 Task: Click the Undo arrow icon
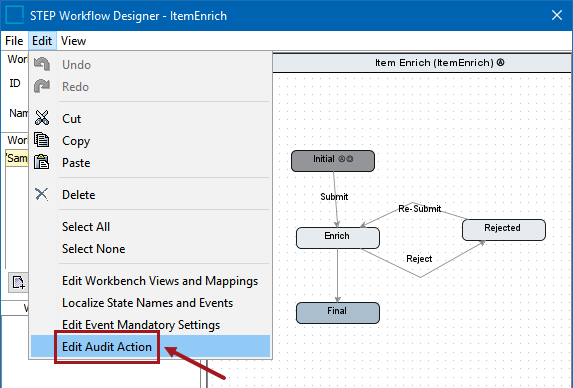(42, 64)
